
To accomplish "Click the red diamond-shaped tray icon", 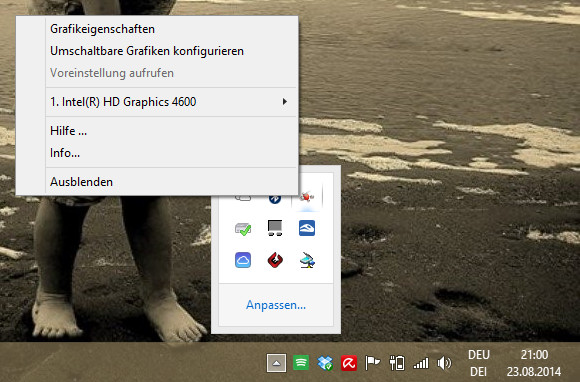I will (x=275, y=260).
